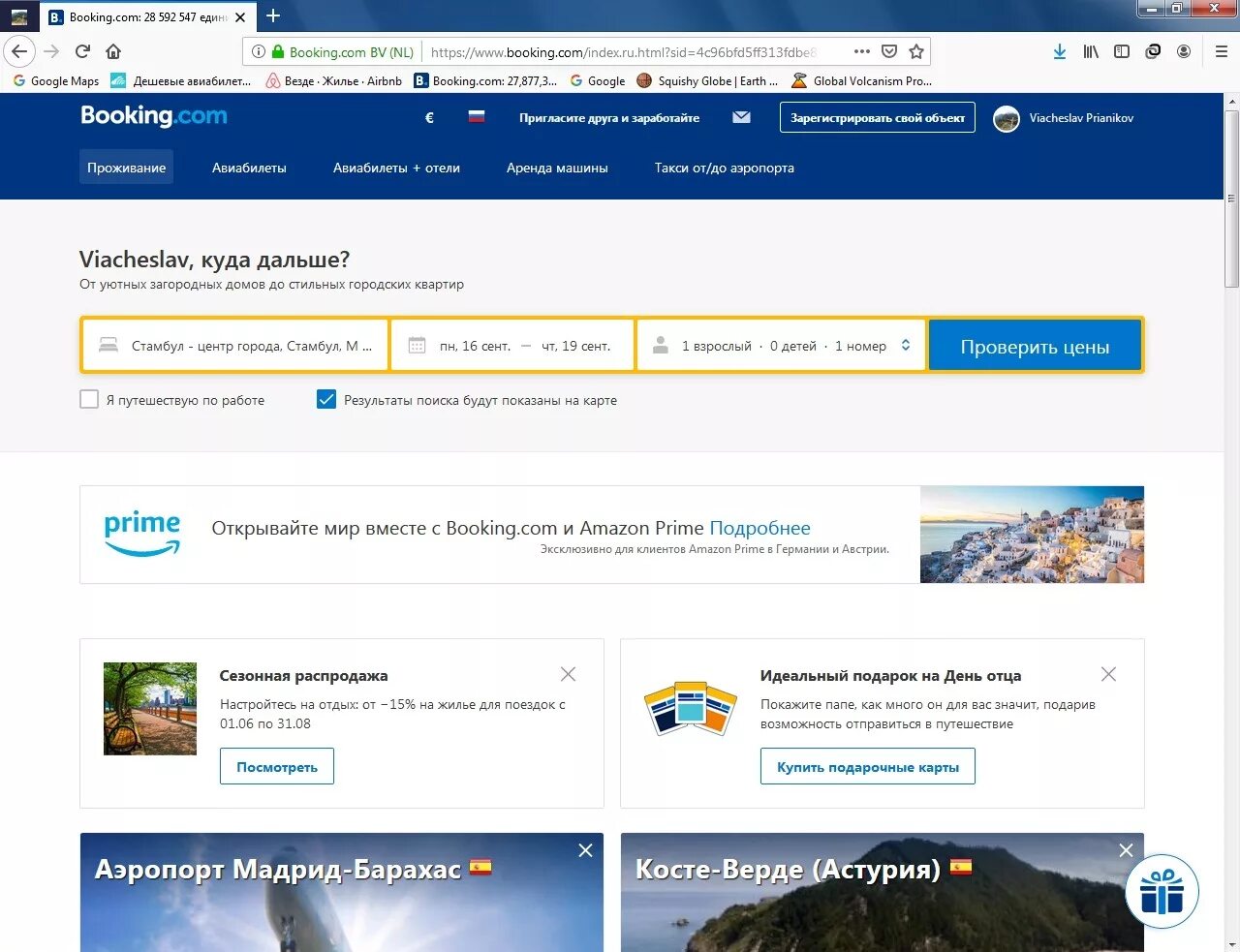The width and height of the screenshot is (1240, 952).
Task: Open Пригласите друга и заработайте link
Action: [x=609, y=118]
